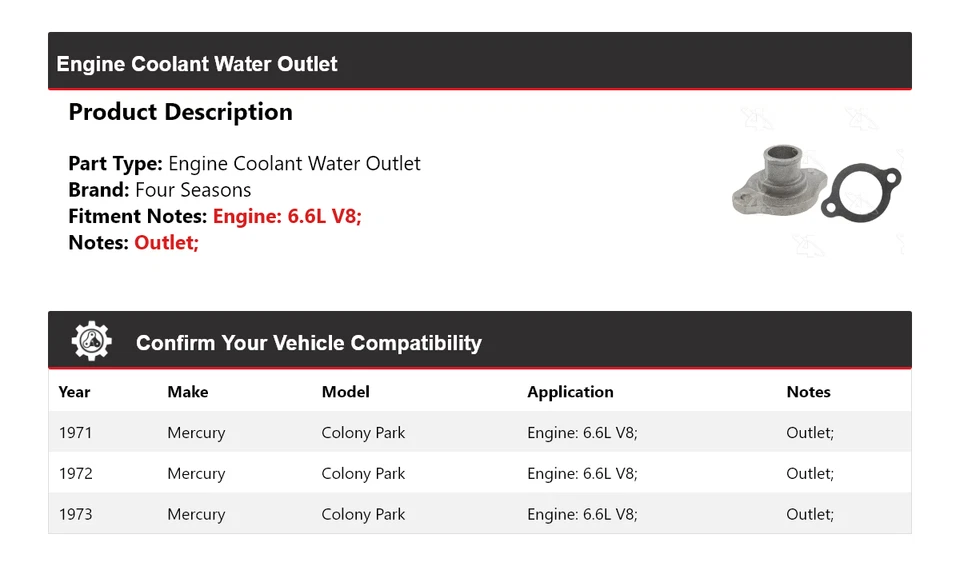Open the water outlet product image
Viewport: 960px width, 566px height.
point(816,182)
